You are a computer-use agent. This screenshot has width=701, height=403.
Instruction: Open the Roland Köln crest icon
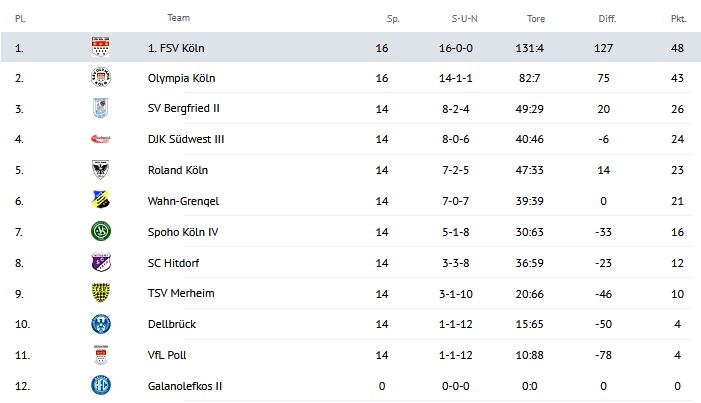[100, 170]
